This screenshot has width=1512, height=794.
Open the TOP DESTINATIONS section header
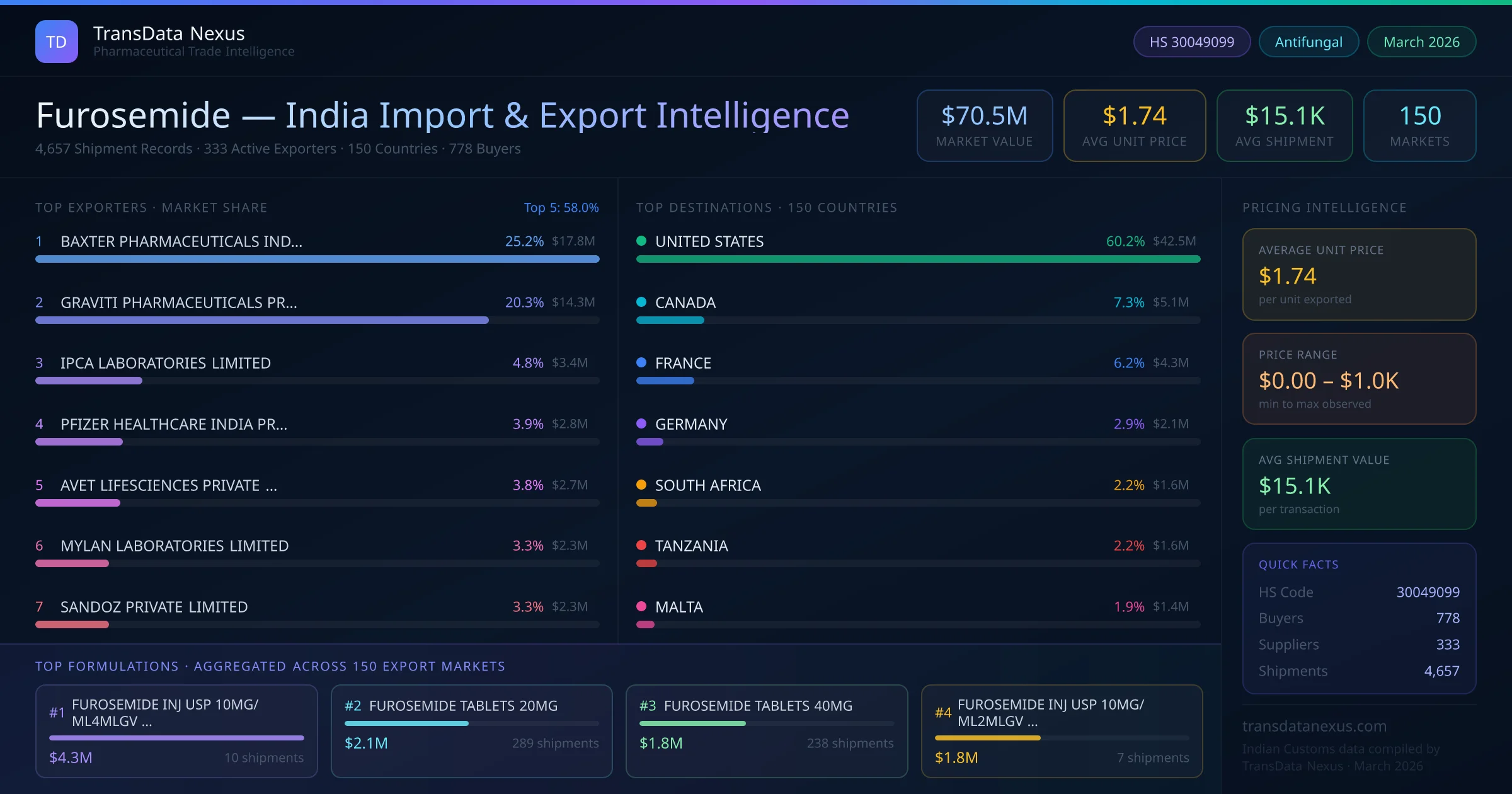click(766, 207)
